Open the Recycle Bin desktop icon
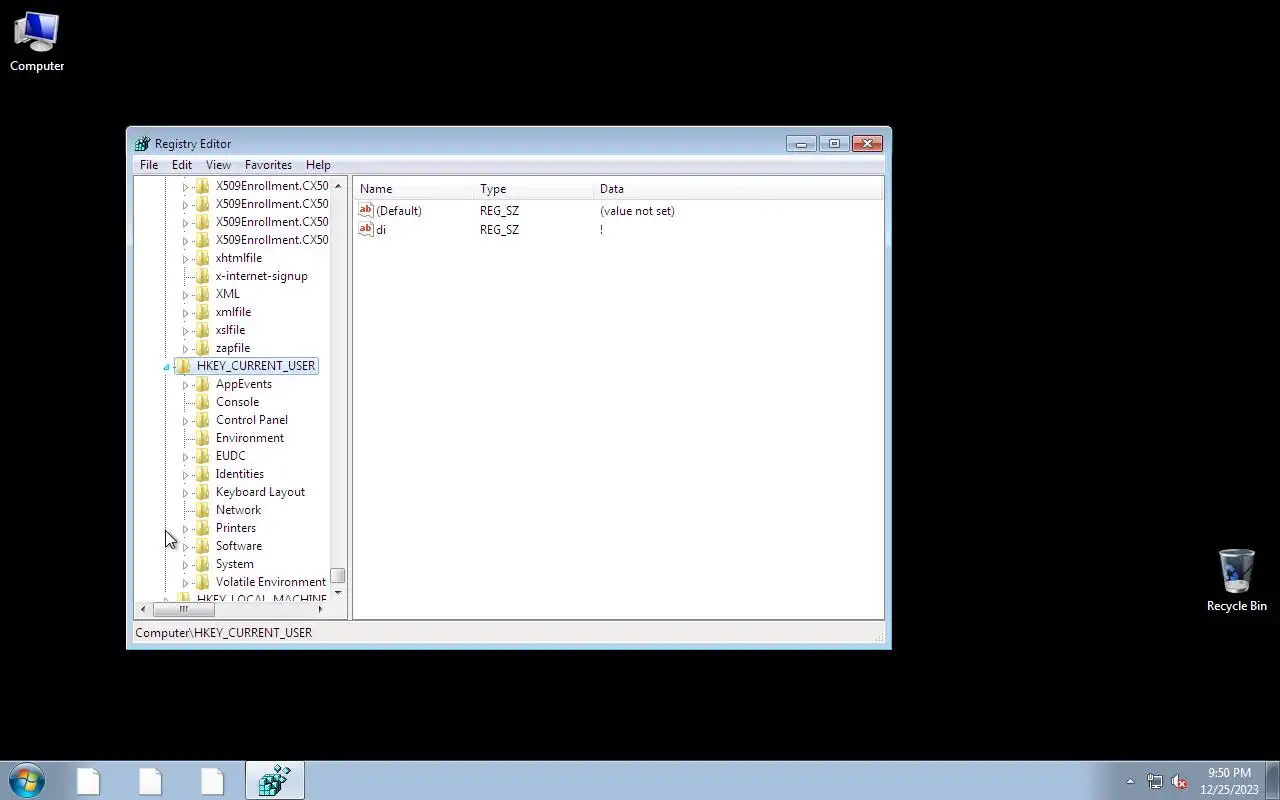 pos(1236,580)
